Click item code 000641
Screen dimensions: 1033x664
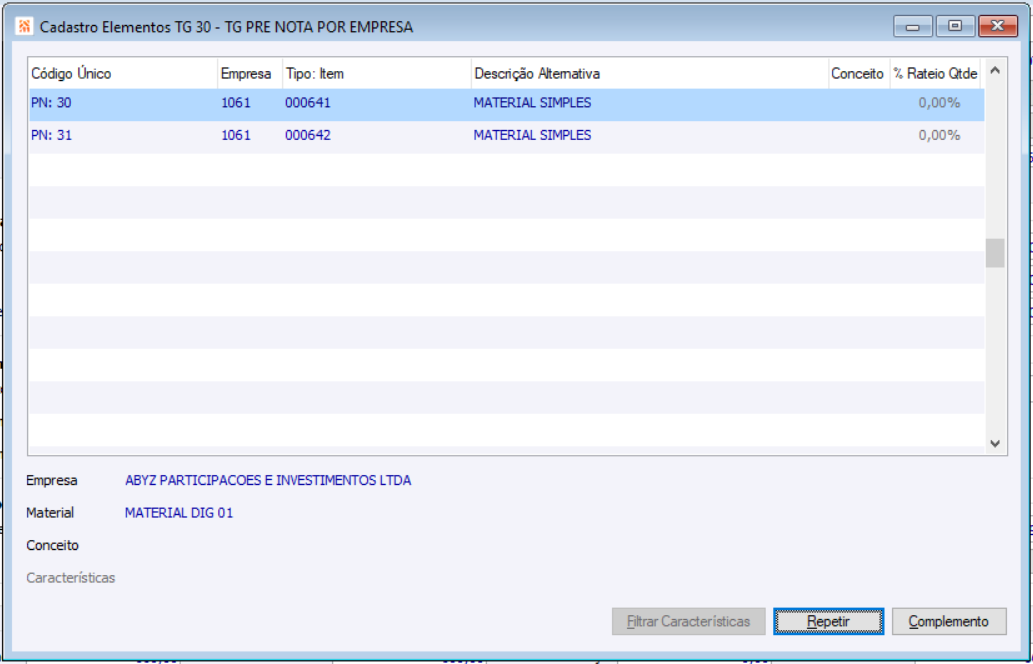(x=308, y=103)
